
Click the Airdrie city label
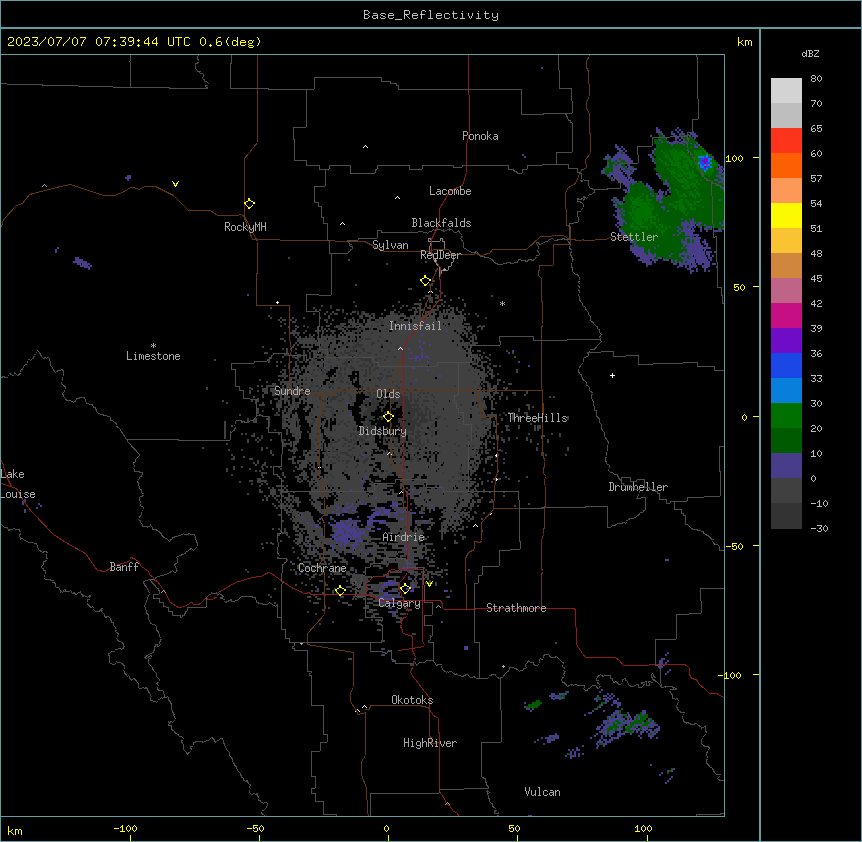pos(404,537)
